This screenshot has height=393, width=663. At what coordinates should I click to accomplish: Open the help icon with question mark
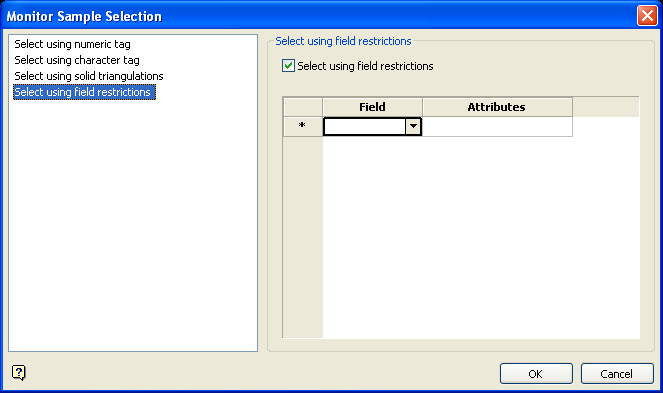click(x=19, y=373)
